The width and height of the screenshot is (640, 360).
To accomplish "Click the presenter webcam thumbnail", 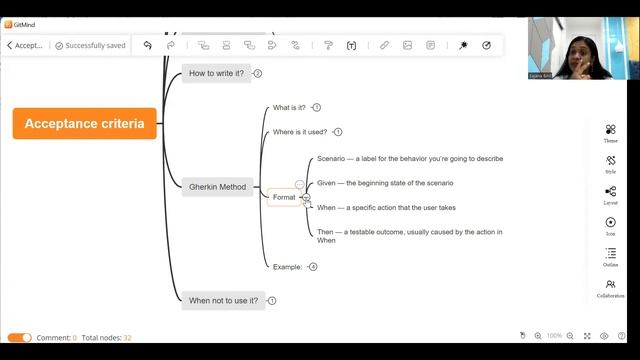I will [x=583, y=48].
